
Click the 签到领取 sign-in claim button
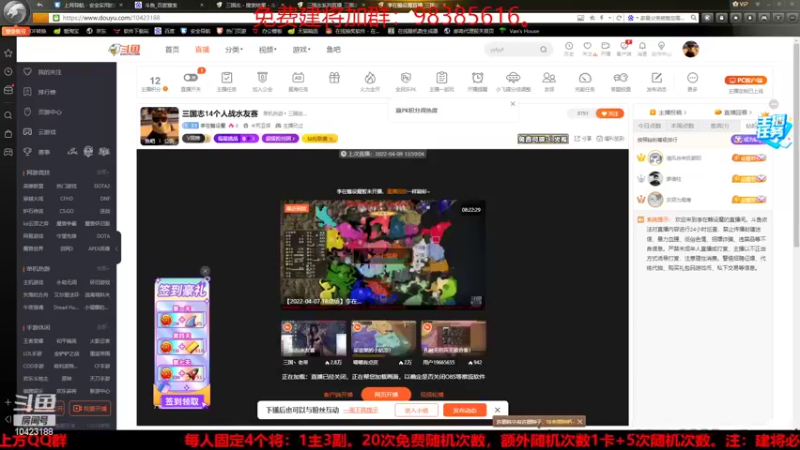click(182, 402)
